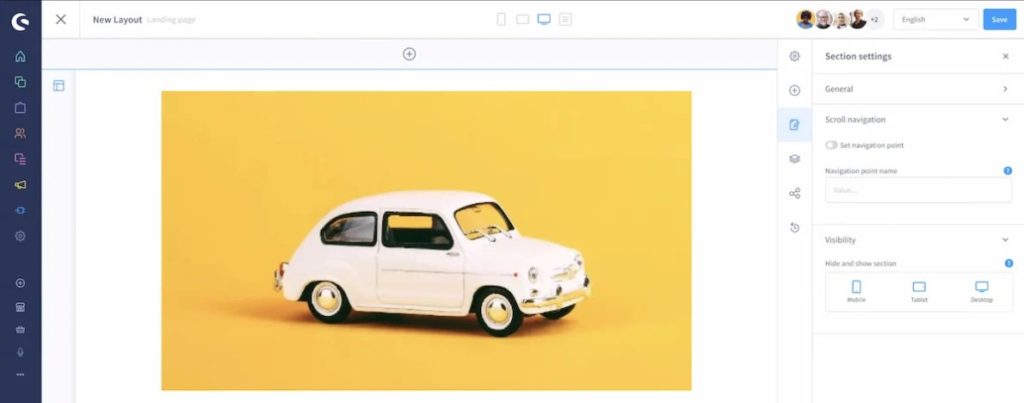Open the Marketing megaphone icon in sidebar
1024x403 pixels.
click(20, 185)
